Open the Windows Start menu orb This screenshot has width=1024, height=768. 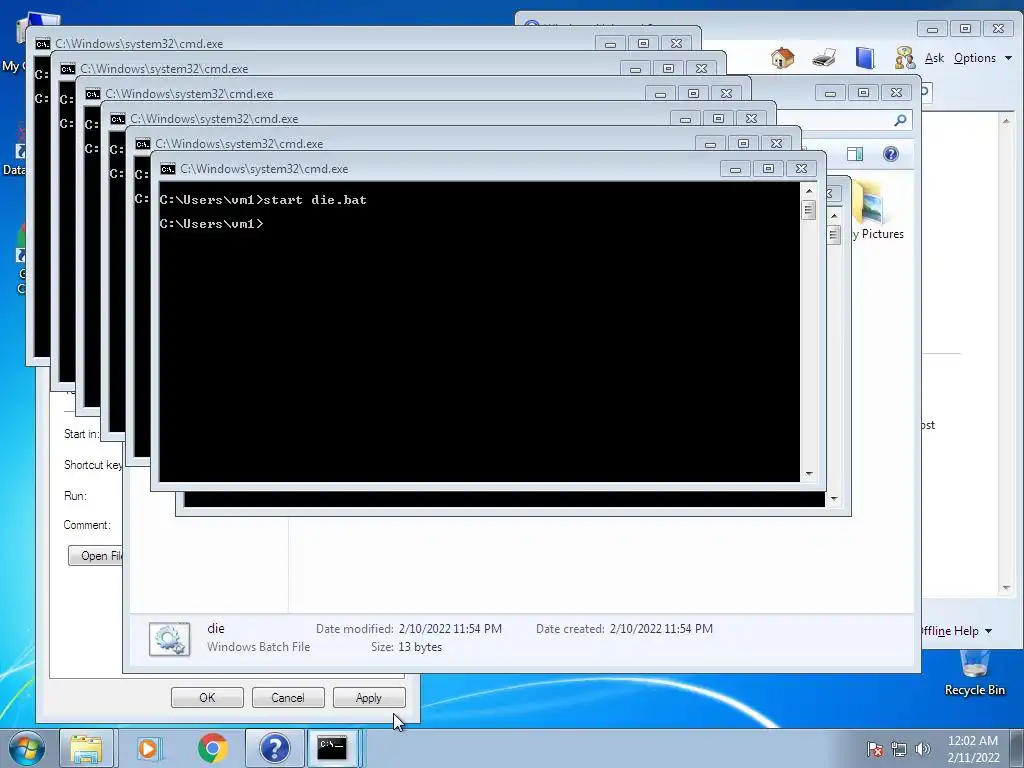pos(27,748)
